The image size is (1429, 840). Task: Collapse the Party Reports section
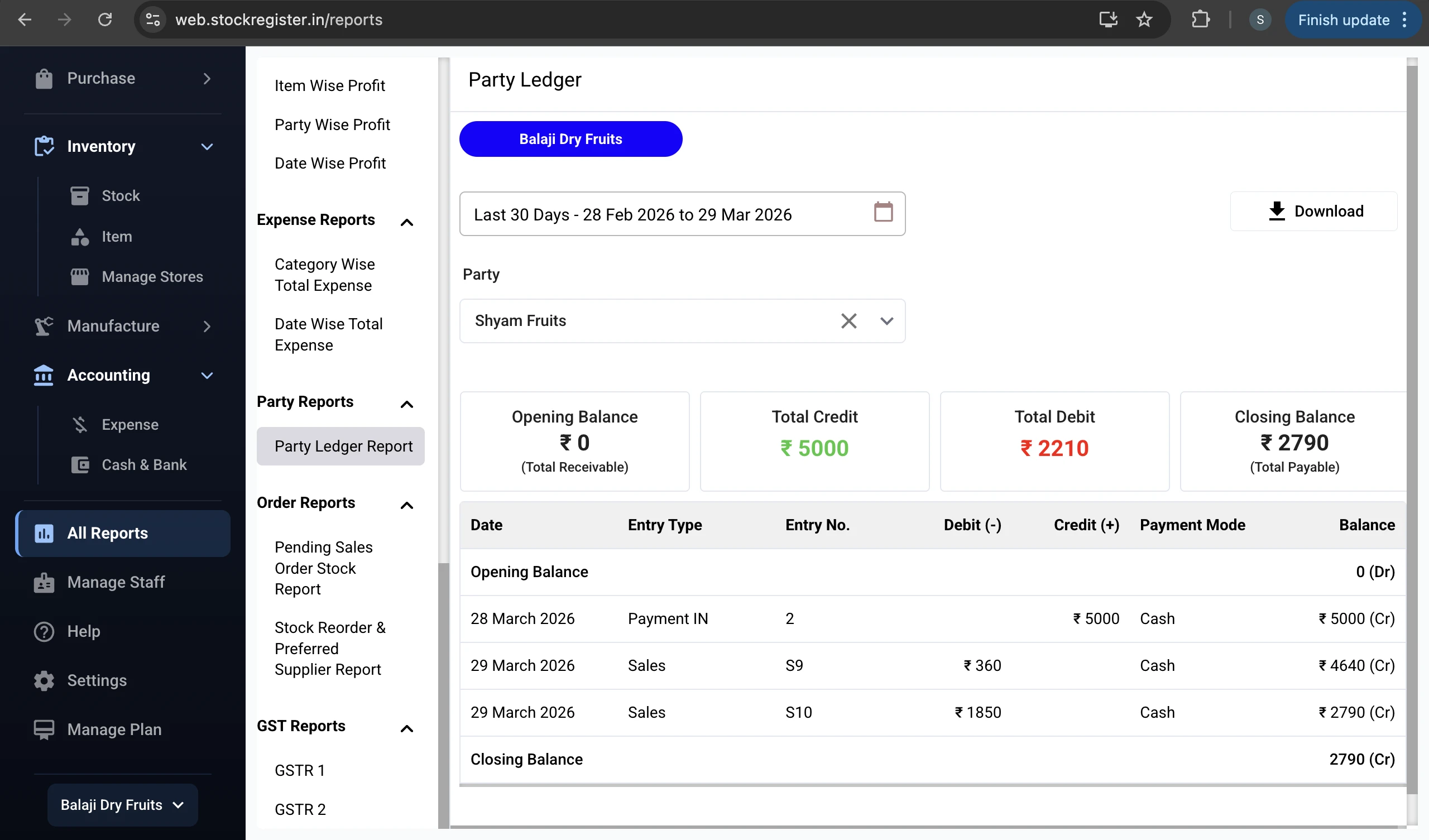[x=407, y=404]
